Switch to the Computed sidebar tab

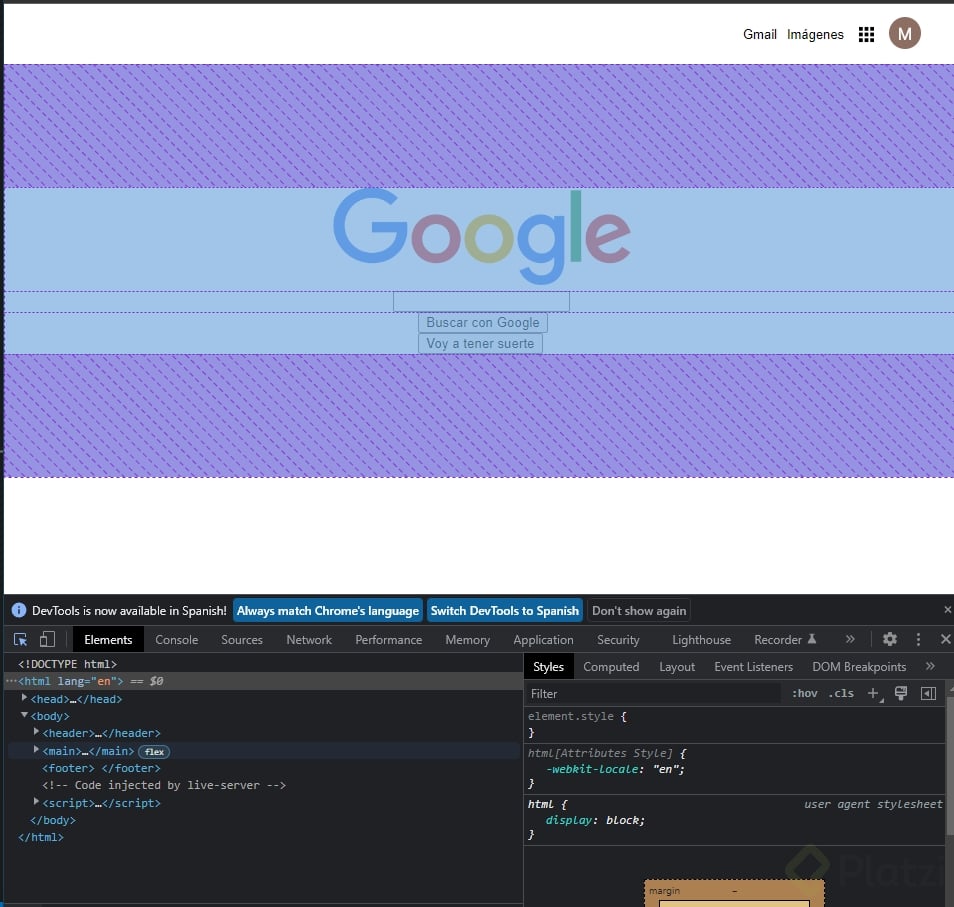[x=611, y=667]
